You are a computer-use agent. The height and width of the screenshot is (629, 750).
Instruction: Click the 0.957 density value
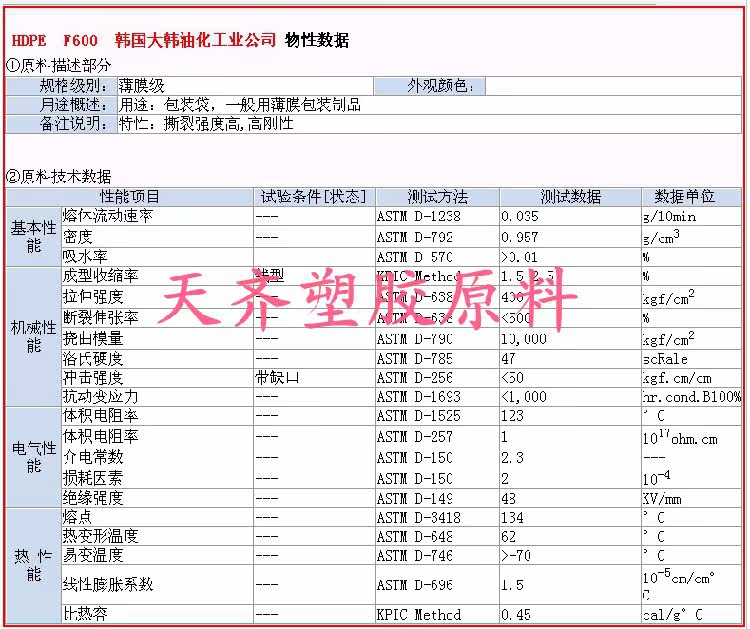(520, 237)
